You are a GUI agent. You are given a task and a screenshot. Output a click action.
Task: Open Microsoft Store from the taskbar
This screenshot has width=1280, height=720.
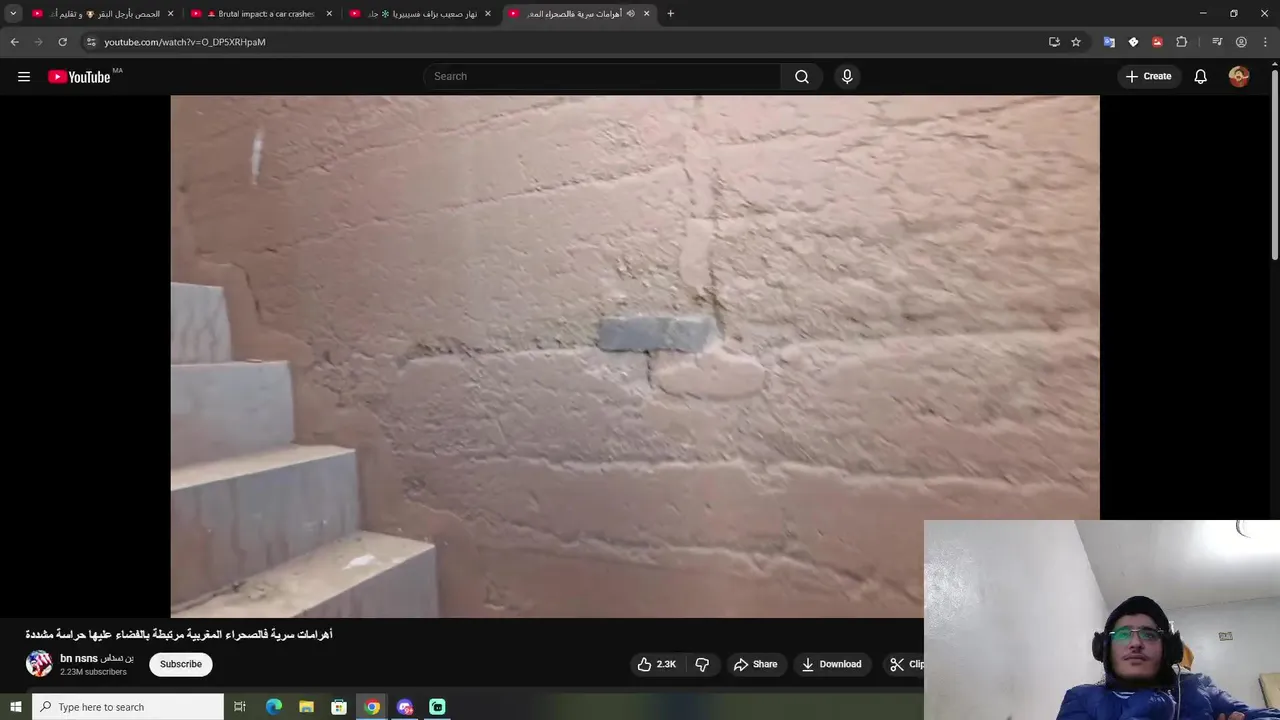339,707
